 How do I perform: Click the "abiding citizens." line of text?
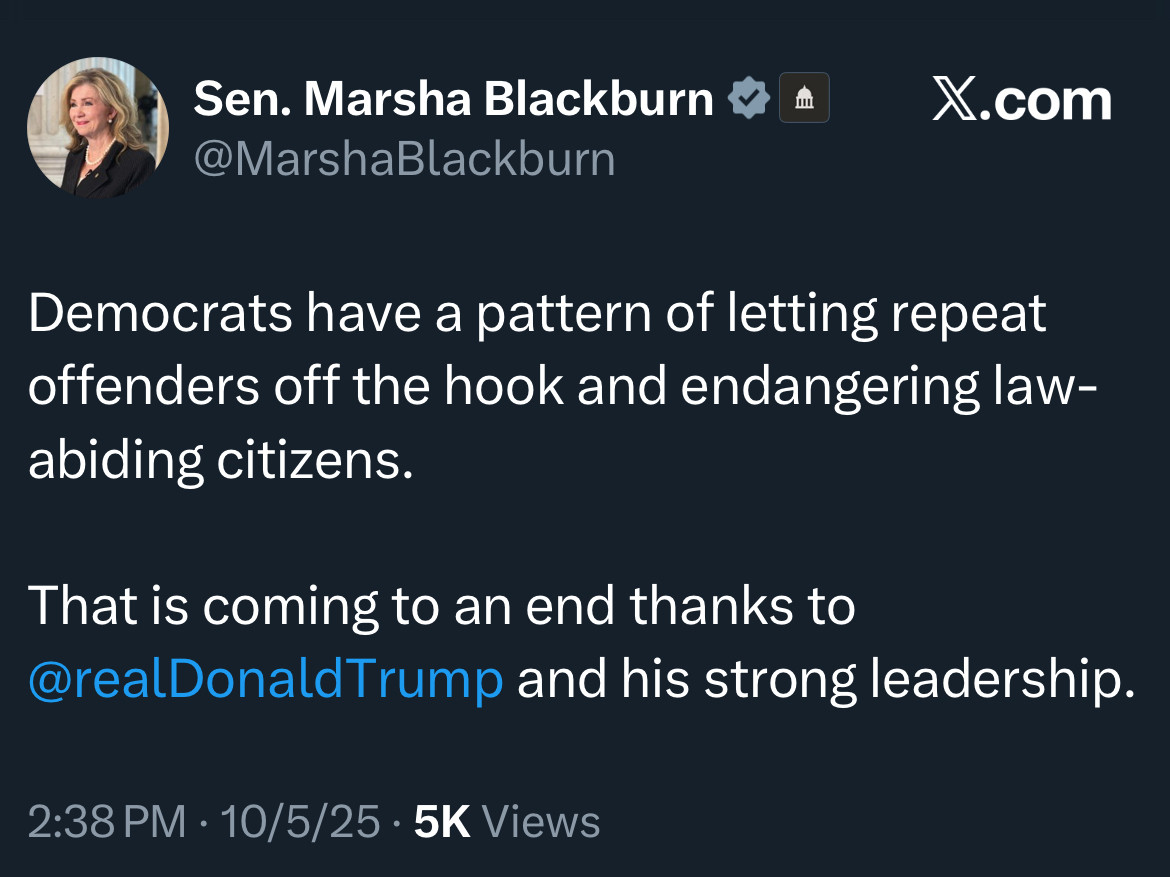pos(220,462)
